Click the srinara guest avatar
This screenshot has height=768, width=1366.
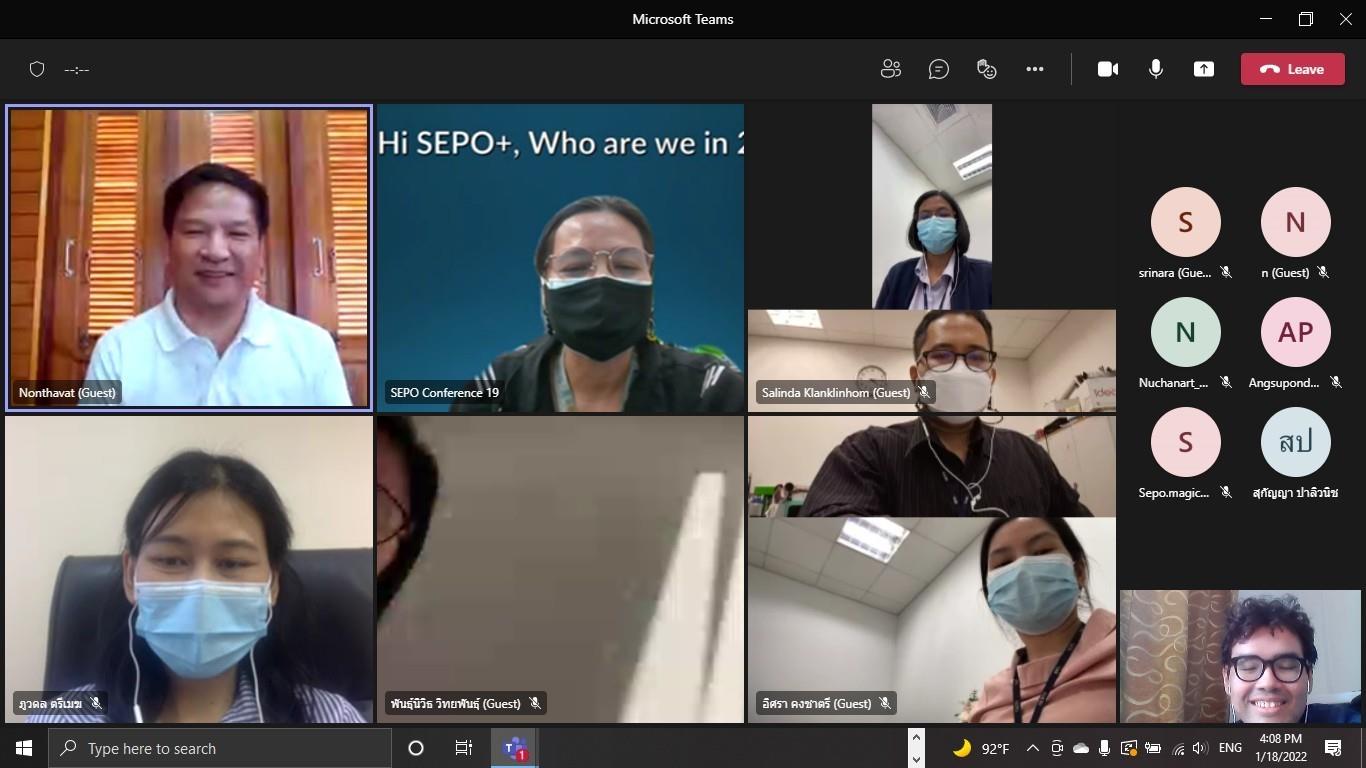tap(1185, 222)
